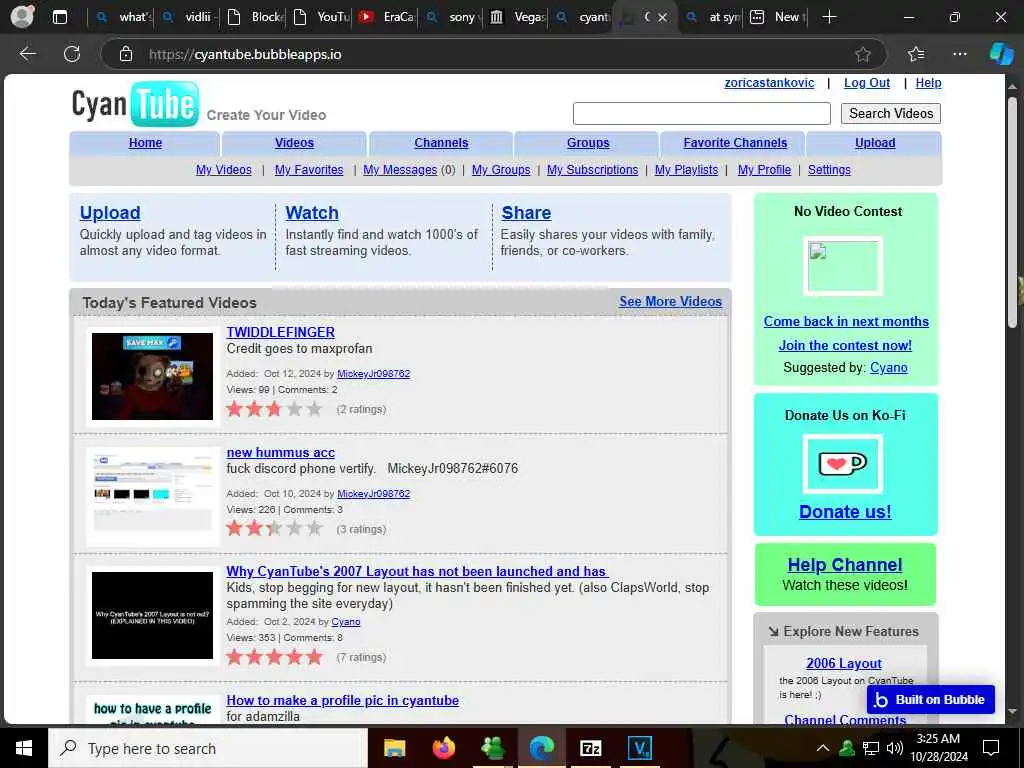
Task: Launch Firefox from the taskbar
Action: pyautogui.click(x=443, y=748)
